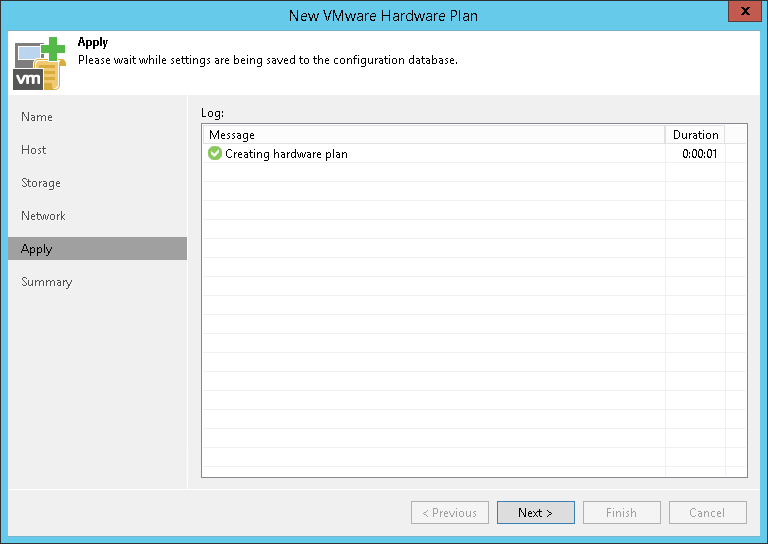Select the 'Creating hardware plan' log entry
Image resolution: width=768 pixels, height=544 pixels.
(x=474, y=154)
